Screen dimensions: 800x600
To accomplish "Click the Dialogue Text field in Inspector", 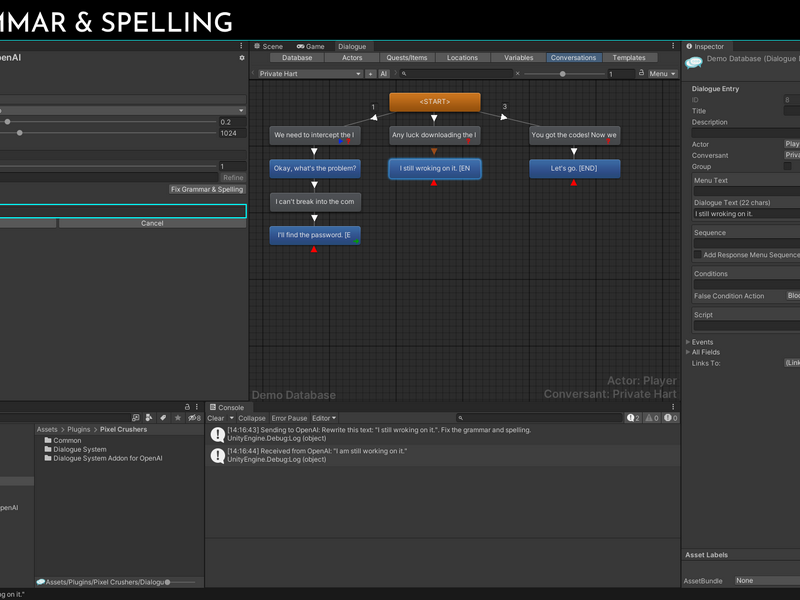I will 746,214.
